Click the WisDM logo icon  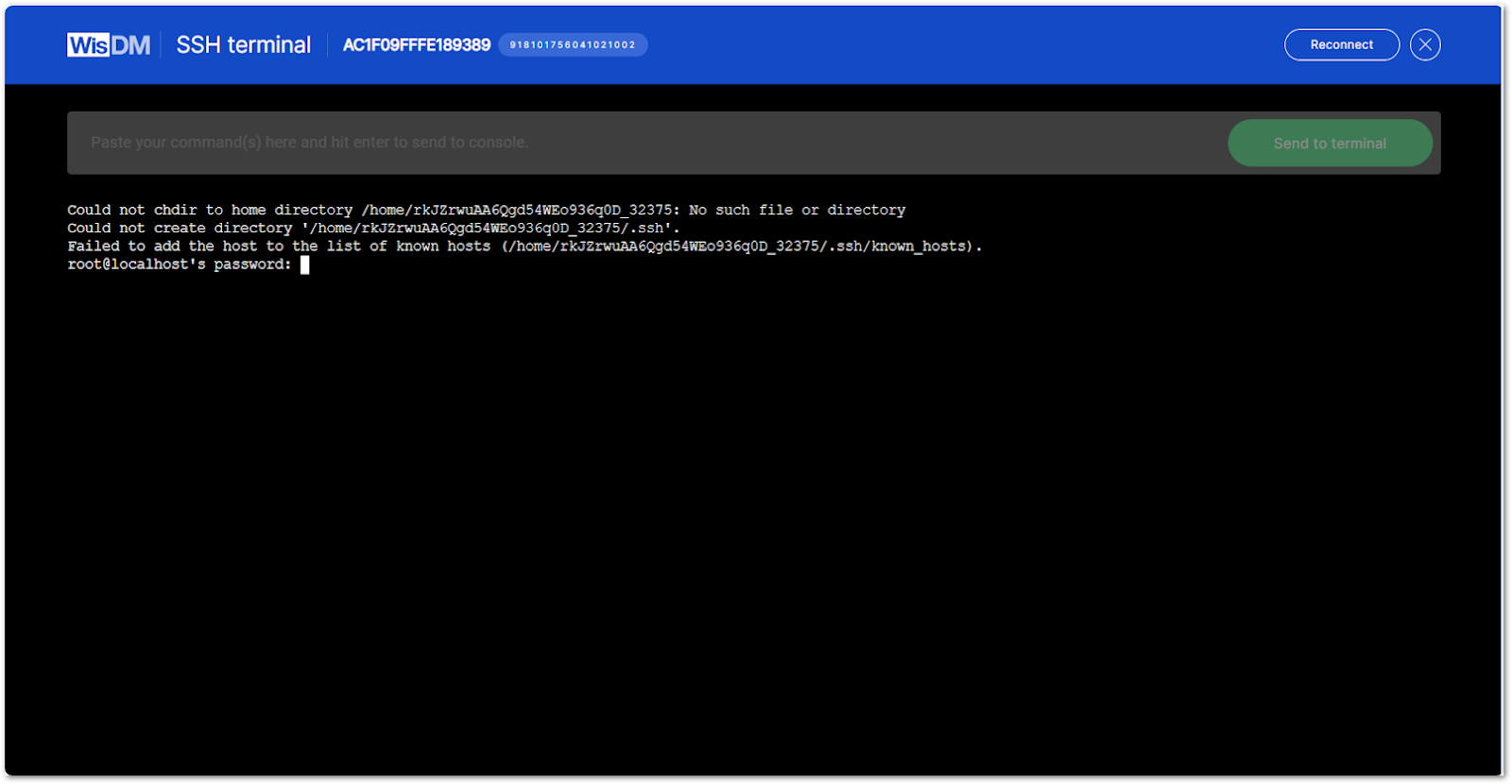[106, 44]
